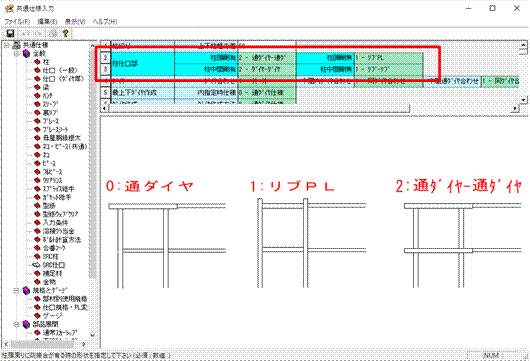Select the 柱 item in the tree
Image resolution: width=530 pixels, height=361 pixels.
46,62
